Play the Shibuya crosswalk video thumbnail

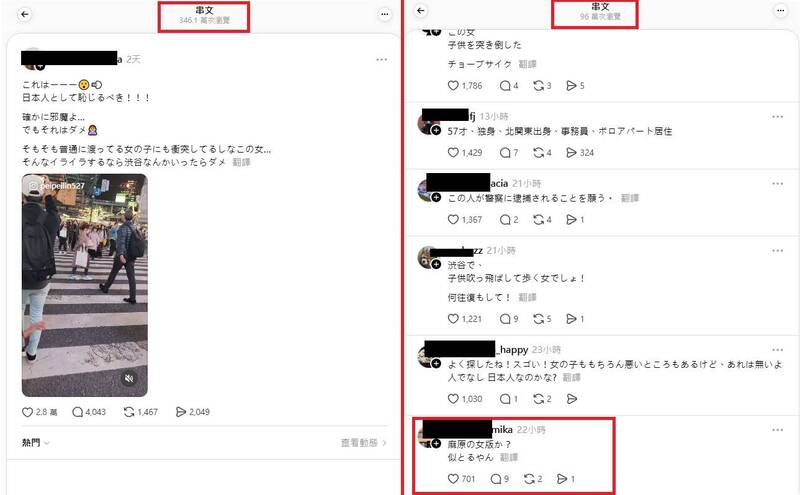pyautogui.click(x=85, y=285)
